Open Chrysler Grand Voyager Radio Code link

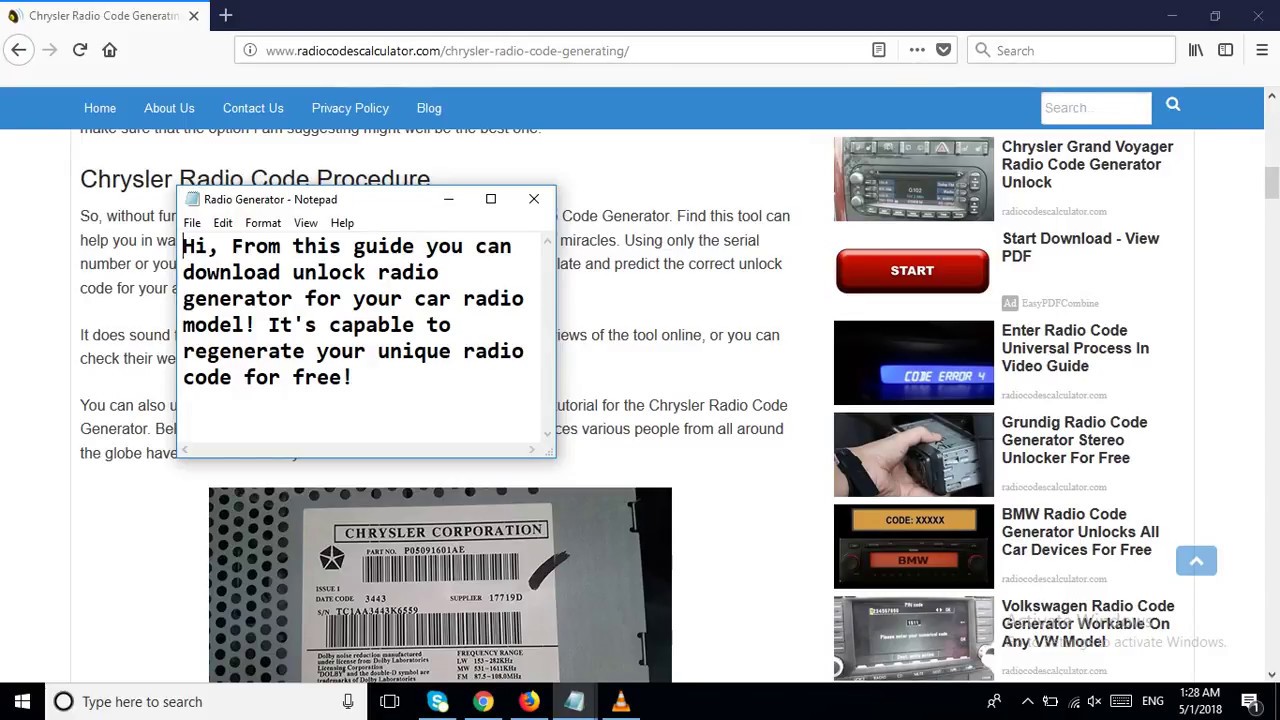(x=1087, y=164)
